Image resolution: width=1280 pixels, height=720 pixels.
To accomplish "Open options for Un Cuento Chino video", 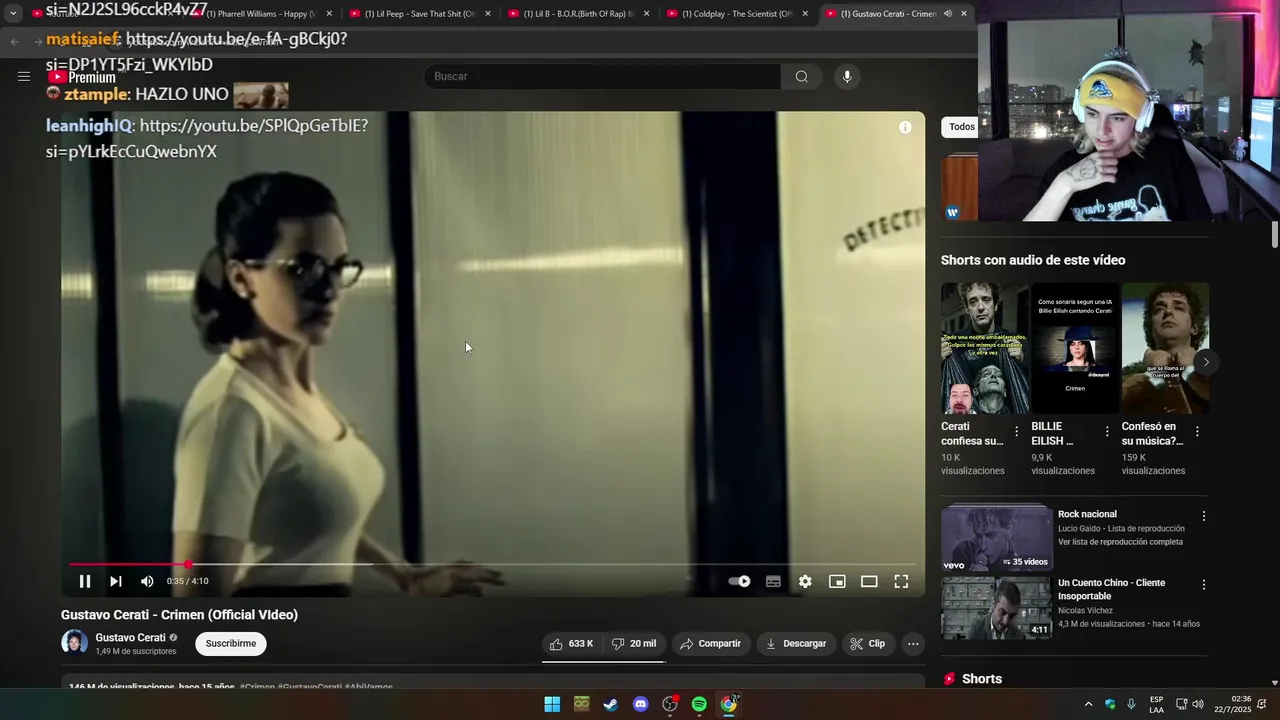I will pos(1204,584).
